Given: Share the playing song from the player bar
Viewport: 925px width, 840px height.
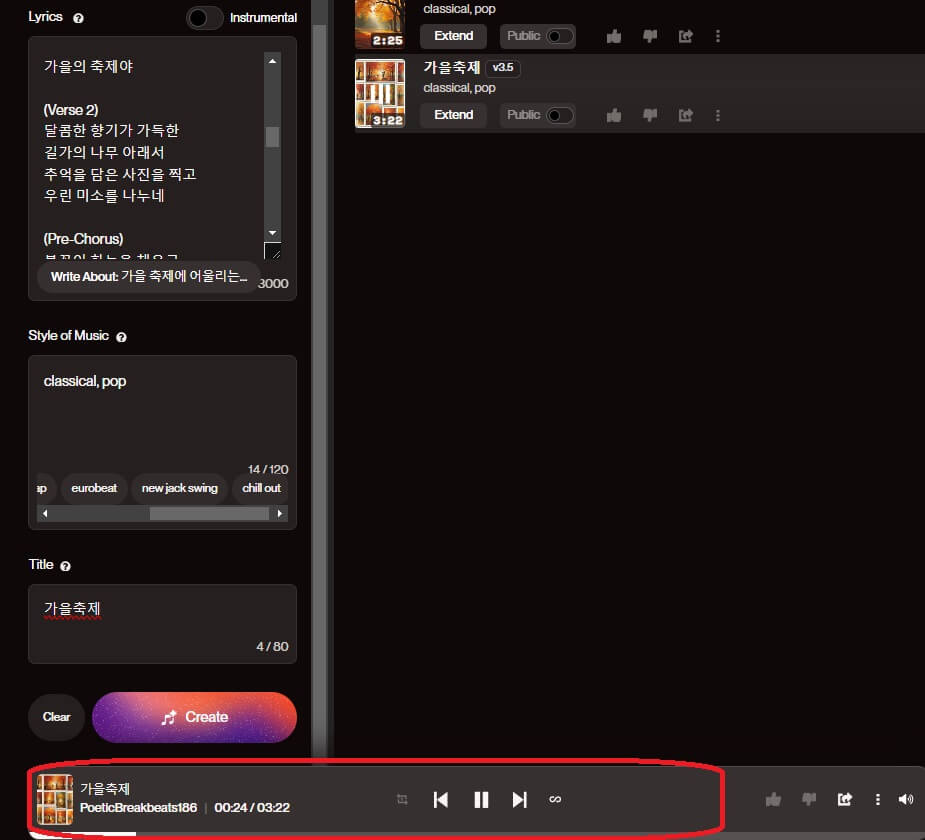Looking at the screenshot, I should pos(844,799).
